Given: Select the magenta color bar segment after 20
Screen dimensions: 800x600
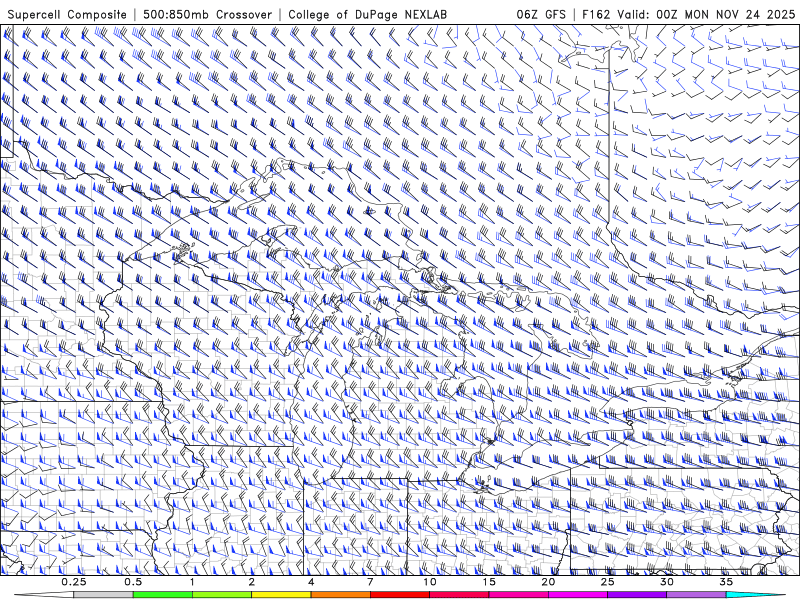Looking at the screenshot, I should [578, 595].
